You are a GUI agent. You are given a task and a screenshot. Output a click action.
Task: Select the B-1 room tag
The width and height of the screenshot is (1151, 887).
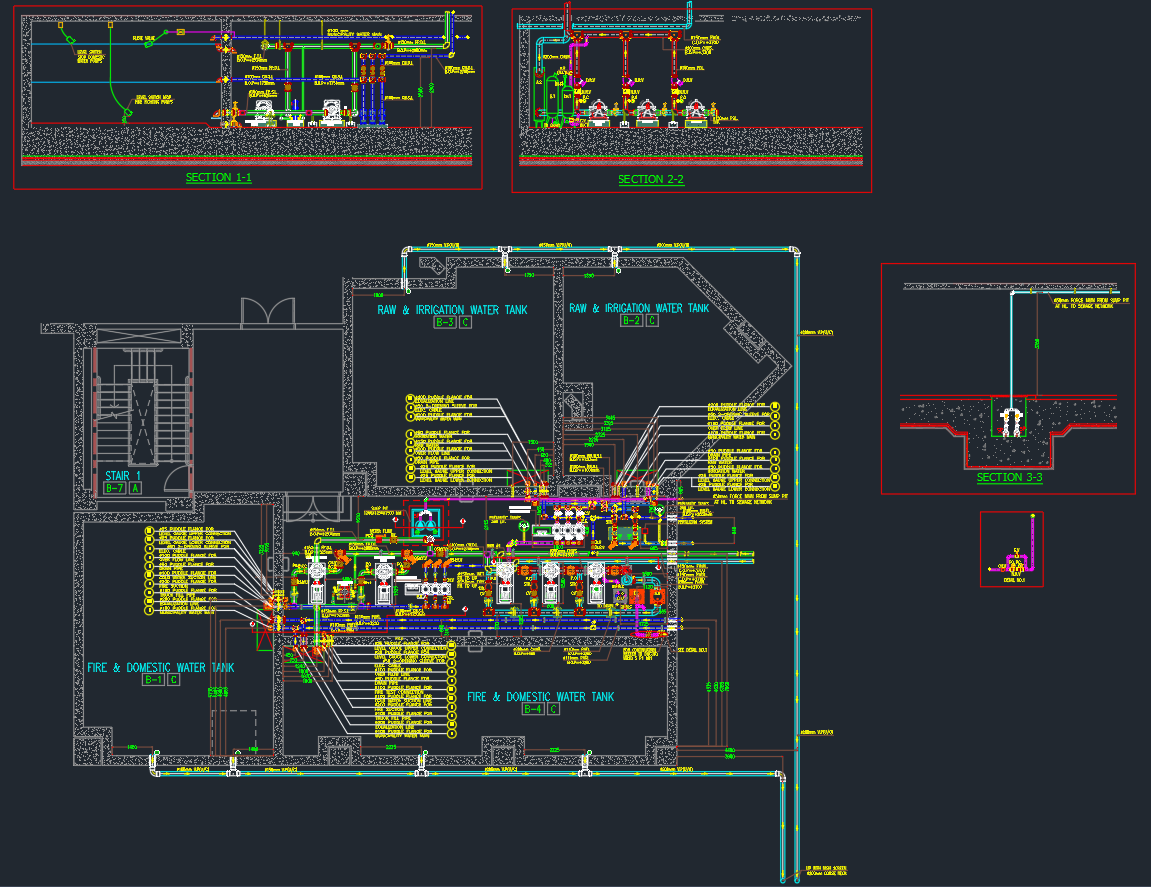tap(153, 680)
